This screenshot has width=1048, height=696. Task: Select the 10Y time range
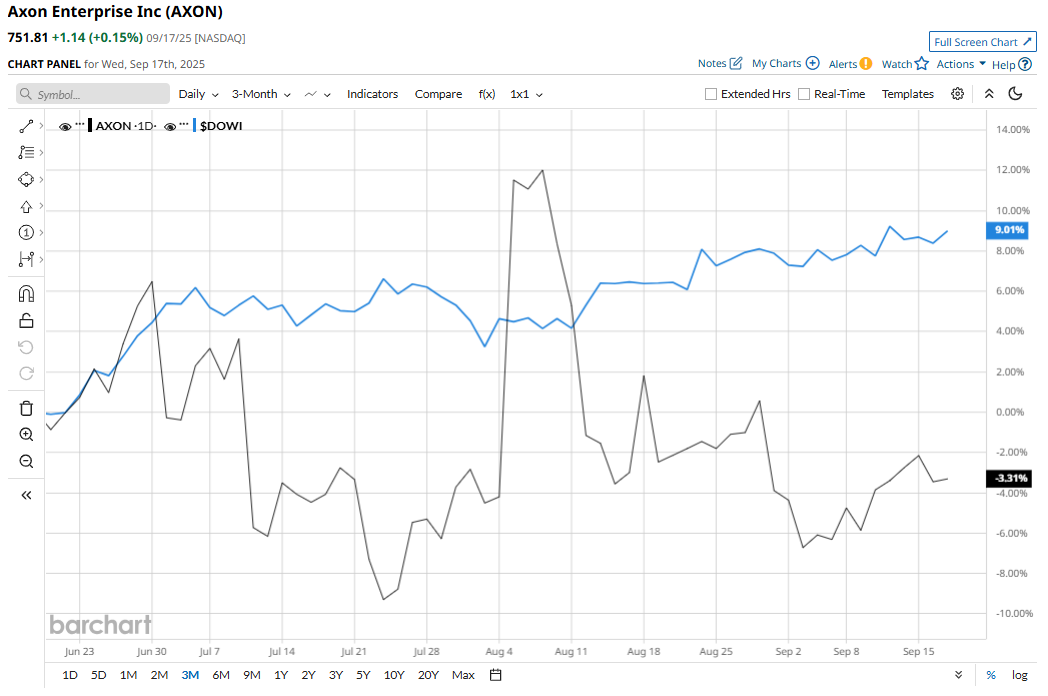(394, 675)
